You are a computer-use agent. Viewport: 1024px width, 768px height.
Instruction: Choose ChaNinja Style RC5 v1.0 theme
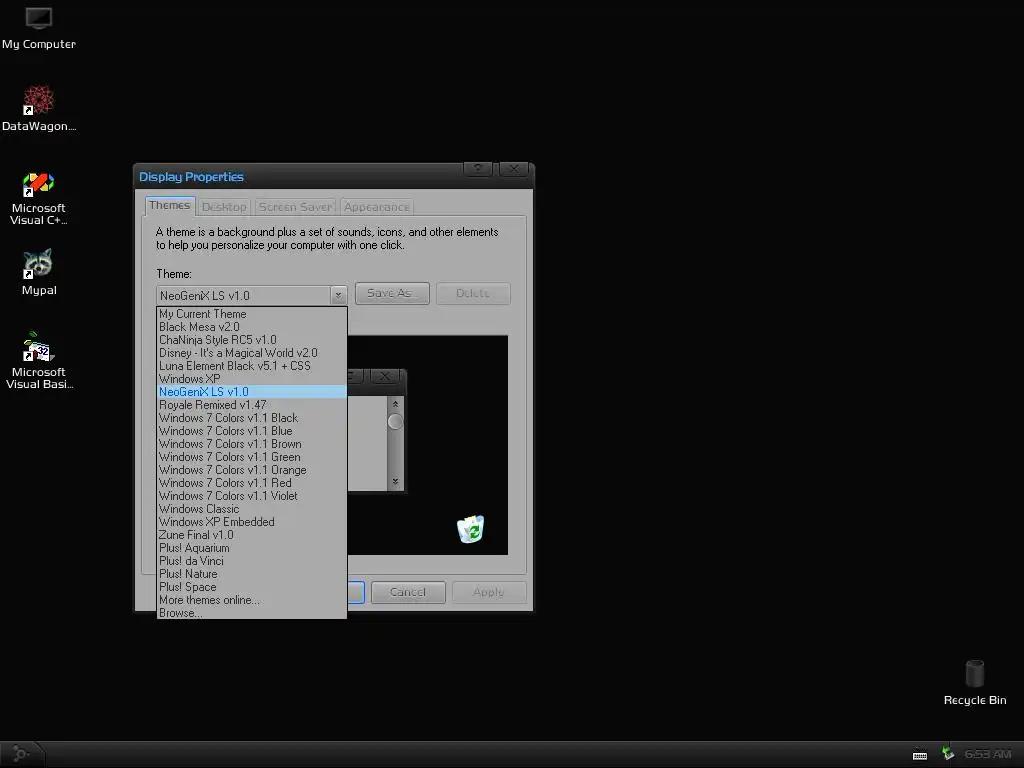pos(251,340)
